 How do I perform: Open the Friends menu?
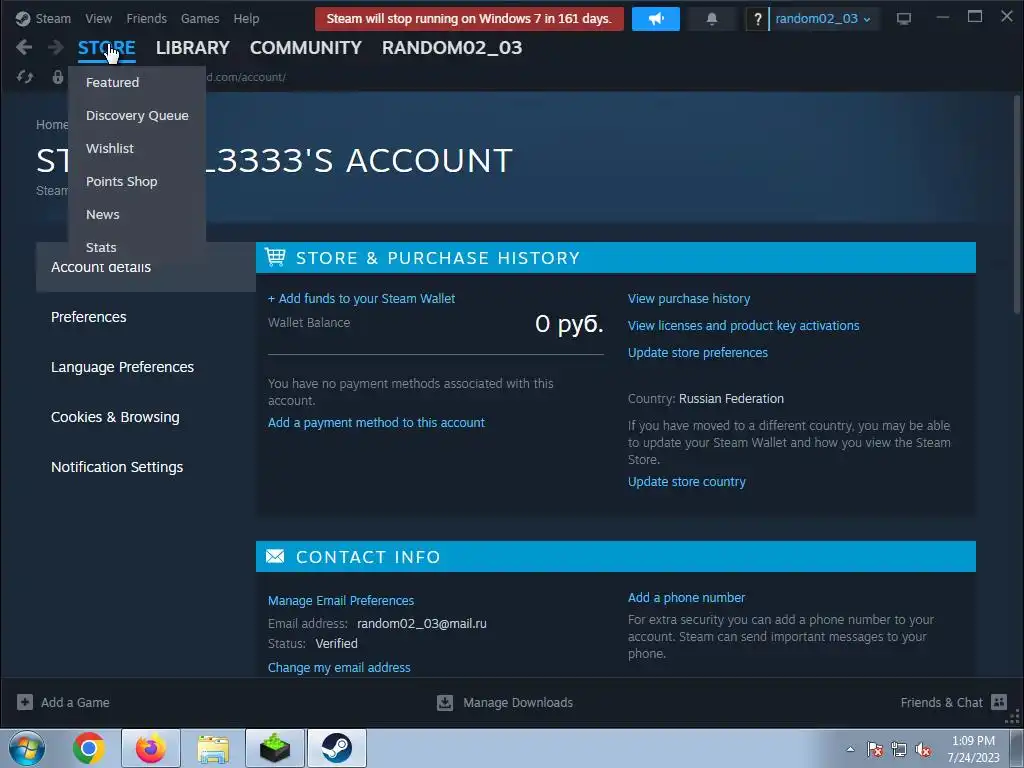point(146,18)
